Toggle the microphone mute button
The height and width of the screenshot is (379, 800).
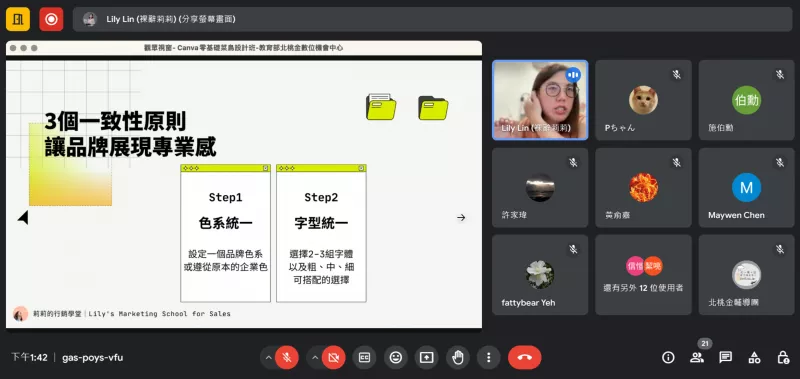tap(287, 358)
